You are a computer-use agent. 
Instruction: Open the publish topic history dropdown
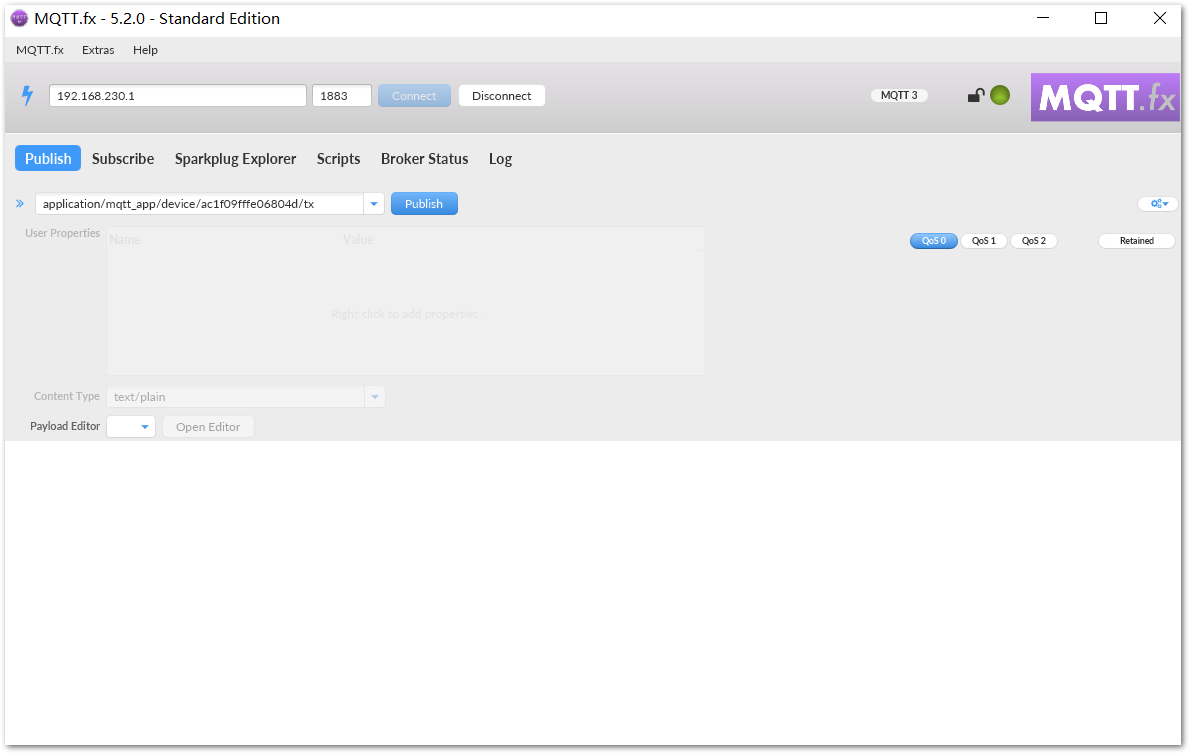coord(374,204)
